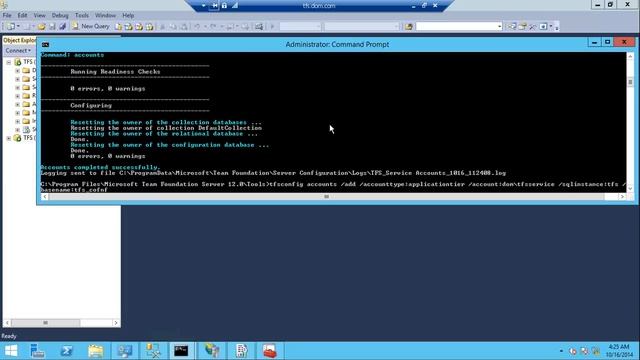This screenshot has width=640, height=360.
Task: Click the taskbar clock showing 4:25 AM
Action: [x=619, y=351]
